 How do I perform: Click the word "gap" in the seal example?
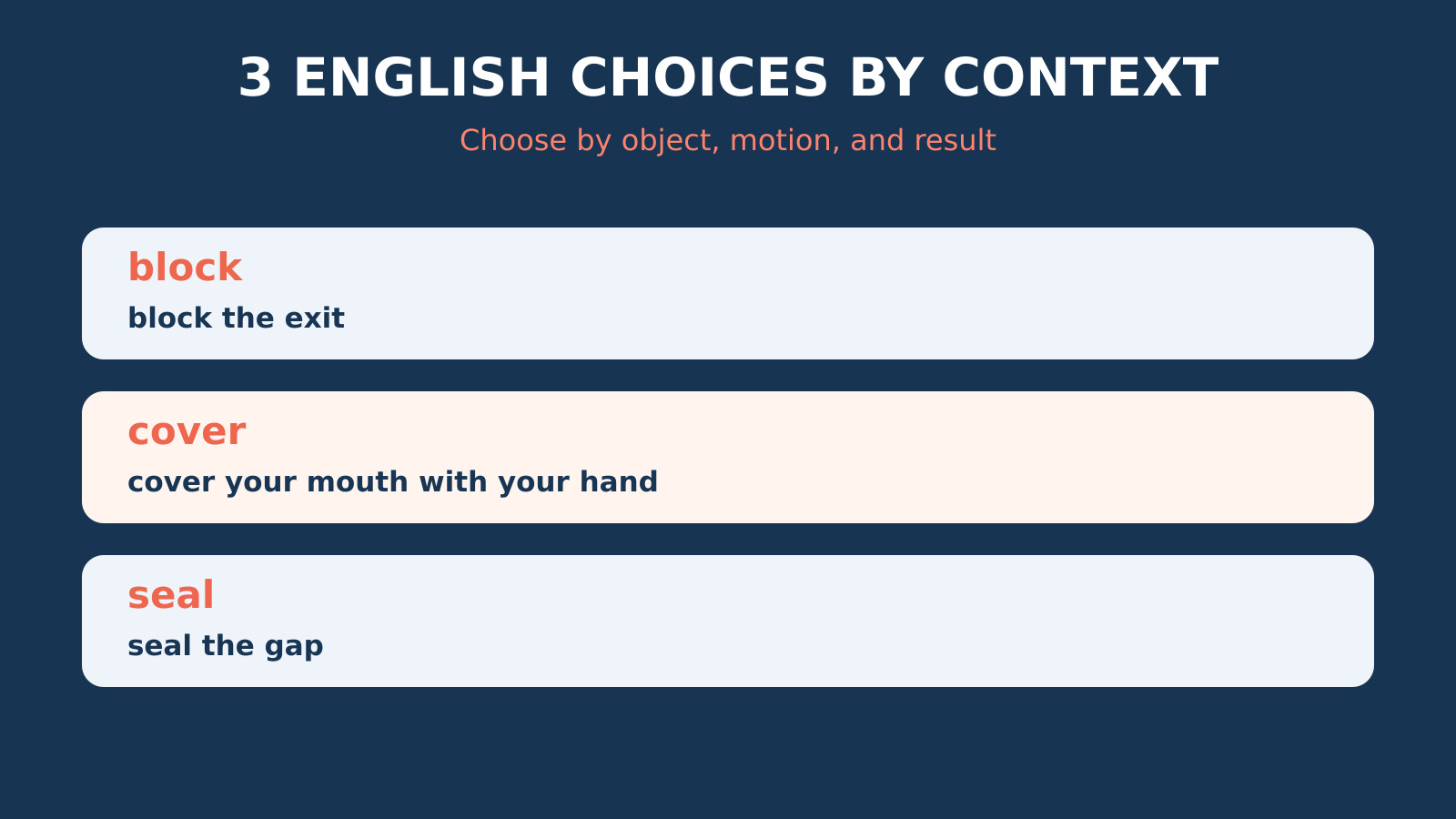tap(294, 647)
